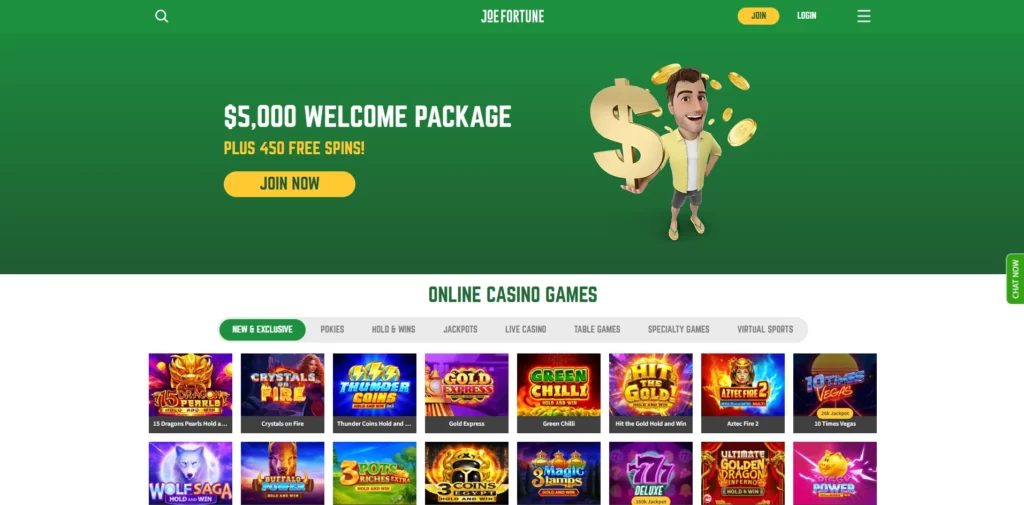The image size is (1024, 505).
Task: Open the search magnifier icon
Action: 161,16
